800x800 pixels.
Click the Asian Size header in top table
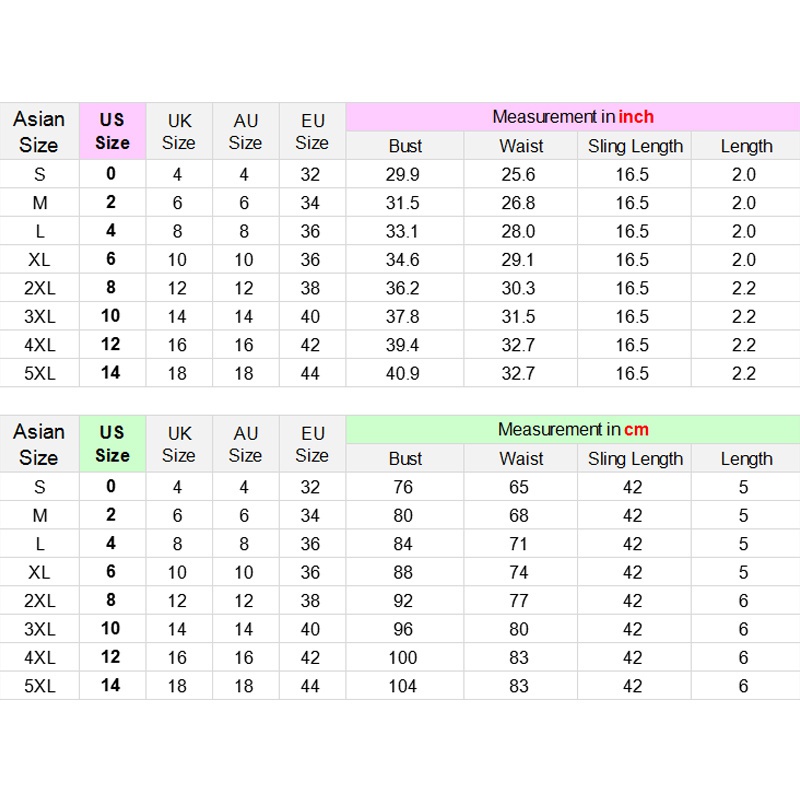coord(39,131)
